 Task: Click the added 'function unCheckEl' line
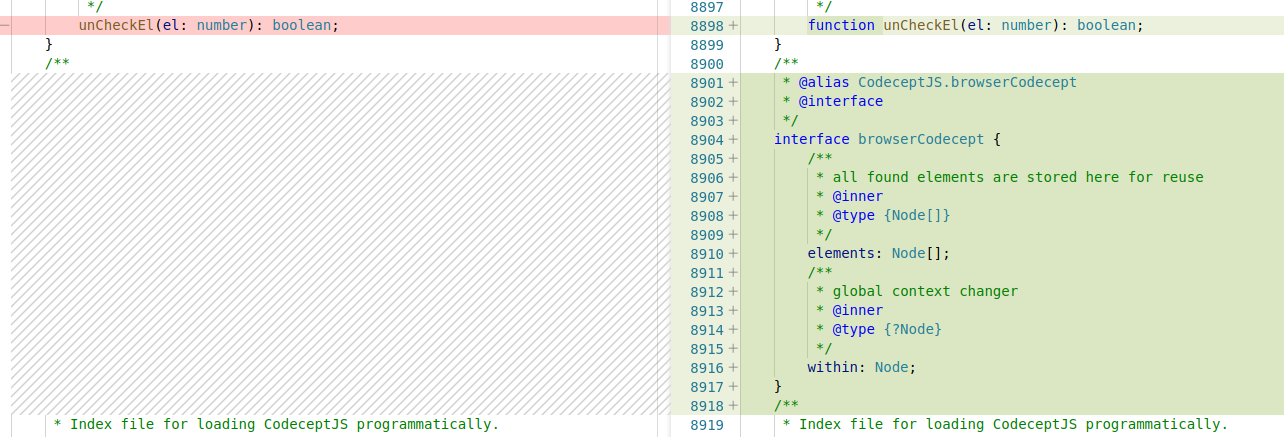click(x=975, y=25)
